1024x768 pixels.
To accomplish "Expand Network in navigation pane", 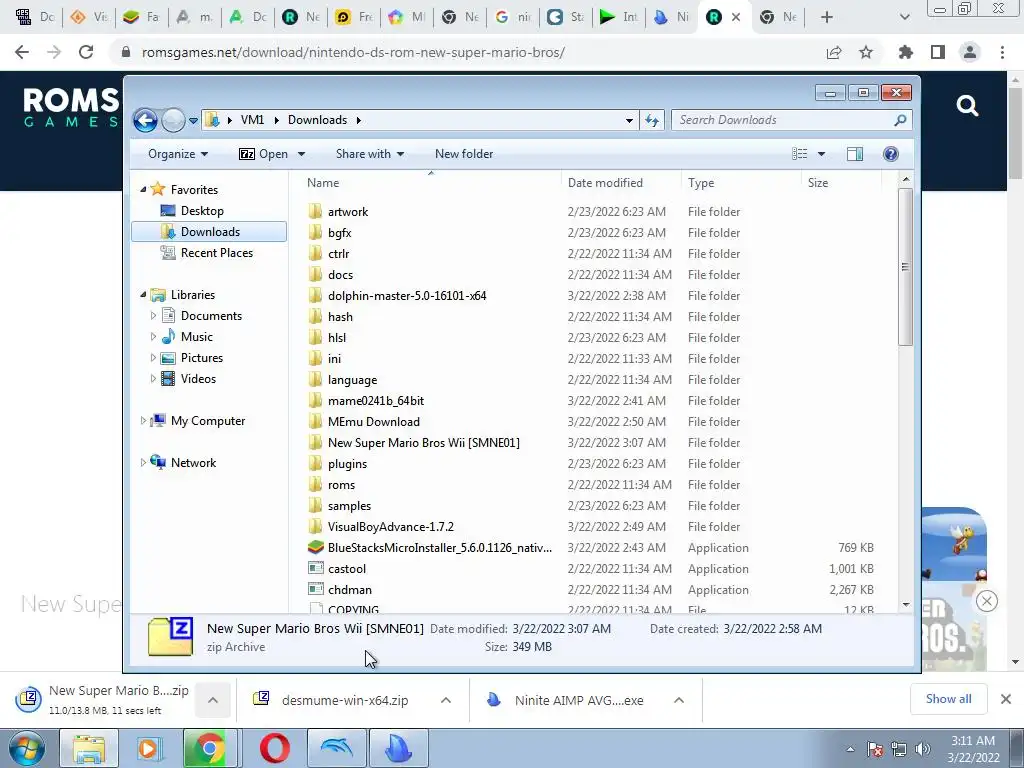I will pyautogui.click(x=144, y=462).
